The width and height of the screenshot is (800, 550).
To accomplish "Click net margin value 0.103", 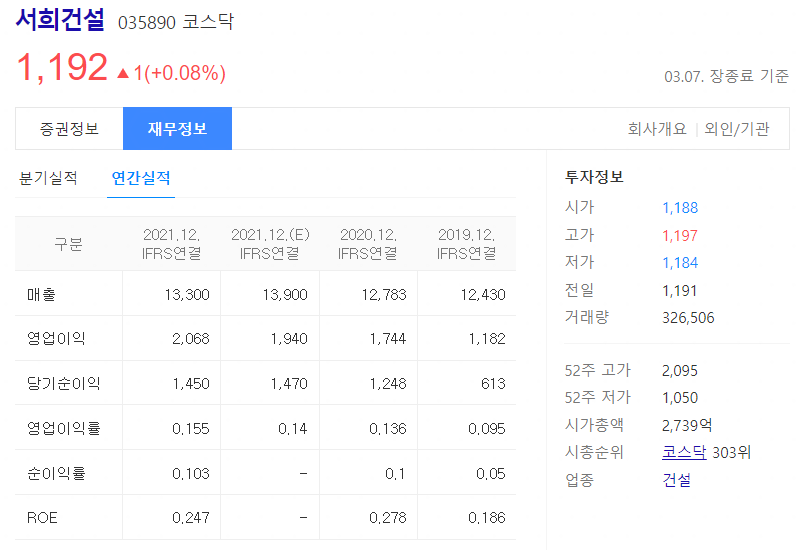I will 191,473.
